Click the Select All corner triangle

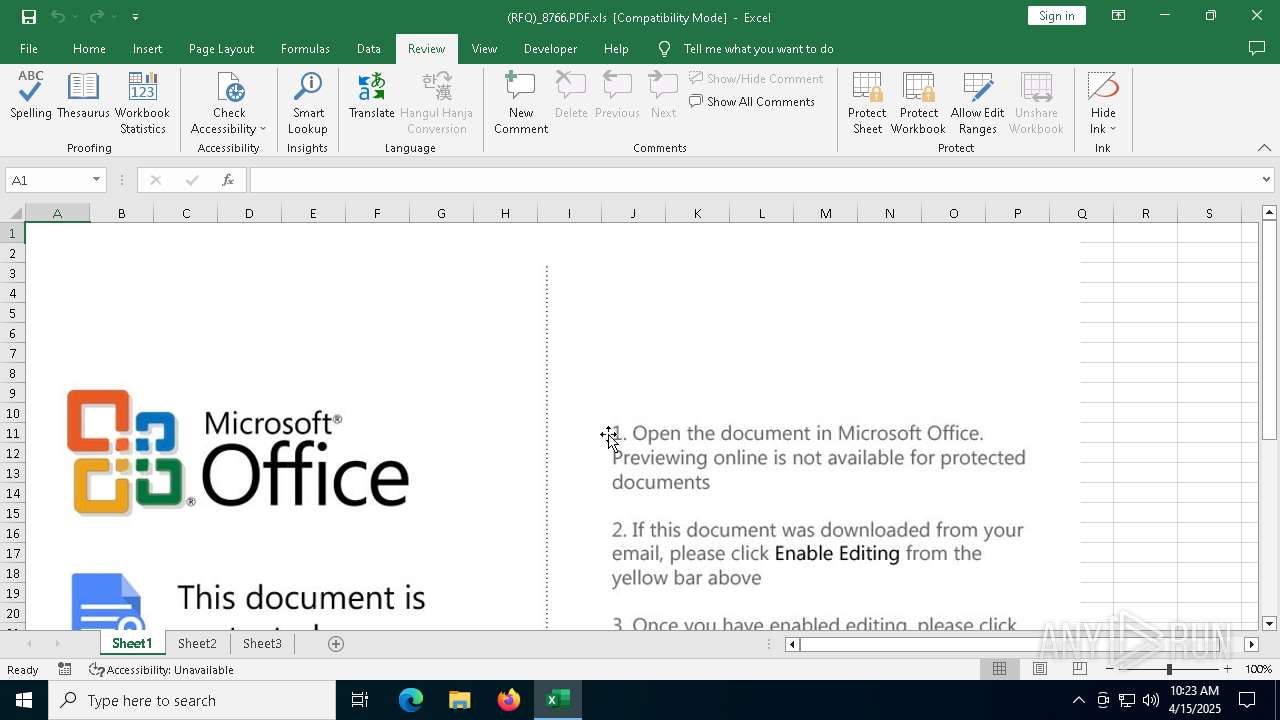14,213
